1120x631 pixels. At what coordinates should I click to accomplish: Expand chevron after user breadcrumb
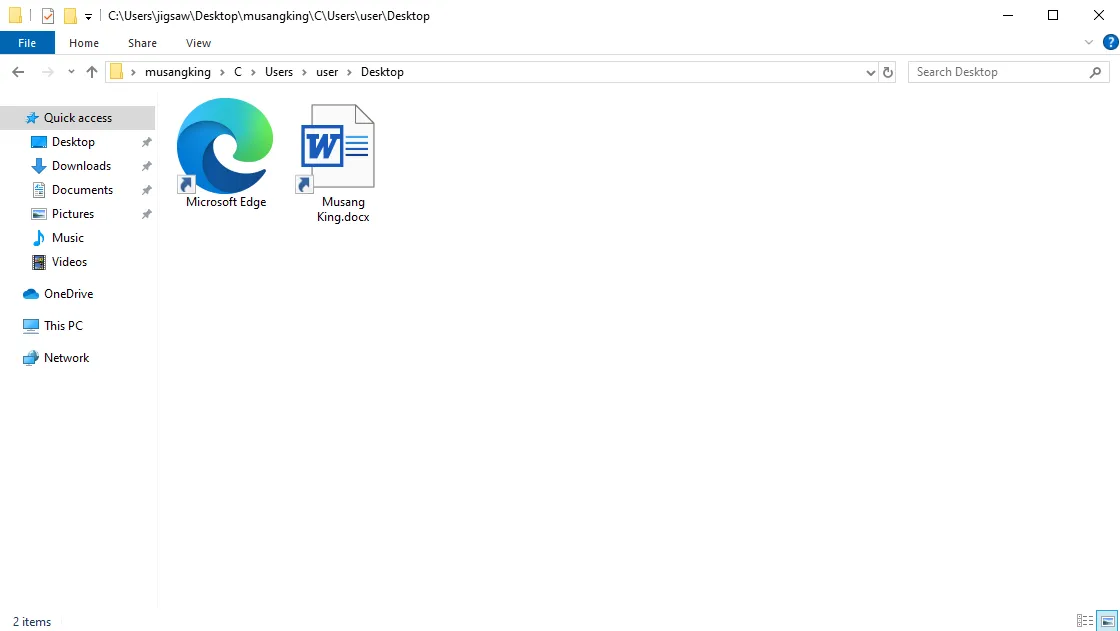point(349,72)
